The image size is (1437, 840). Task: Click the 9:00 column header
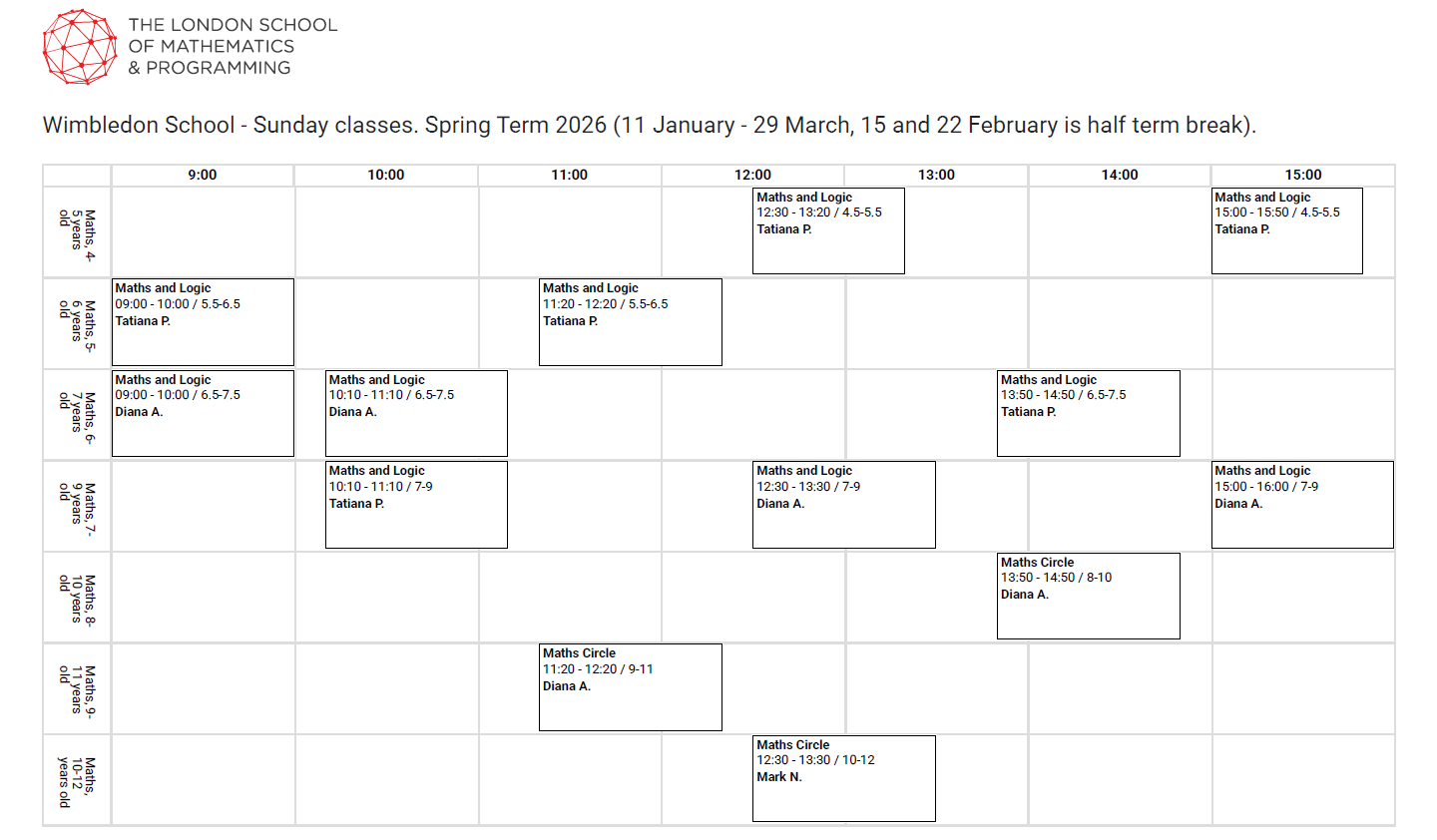pos(203,175)
